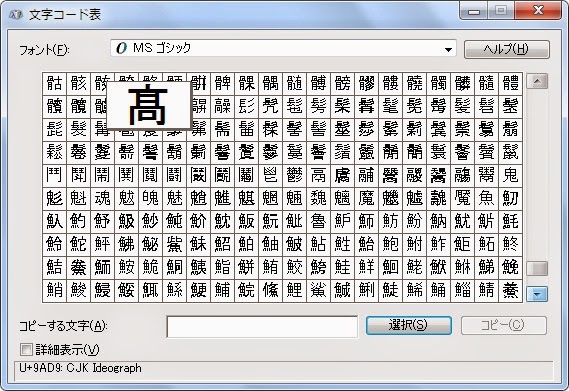This screenshot has width=569, height=391.
Task: Click the scrollbar down arrow of character grid
Action: [x=537, y=294]
